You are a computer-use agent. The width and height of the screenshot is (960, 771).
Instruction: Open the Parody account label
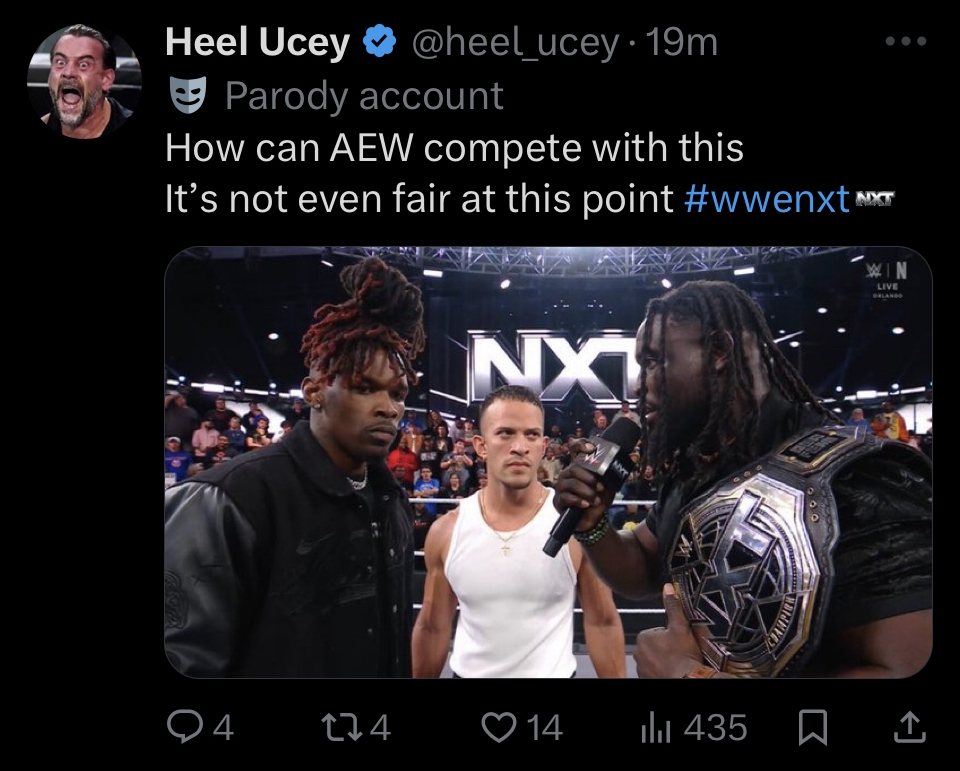click(x=364, y=97)
